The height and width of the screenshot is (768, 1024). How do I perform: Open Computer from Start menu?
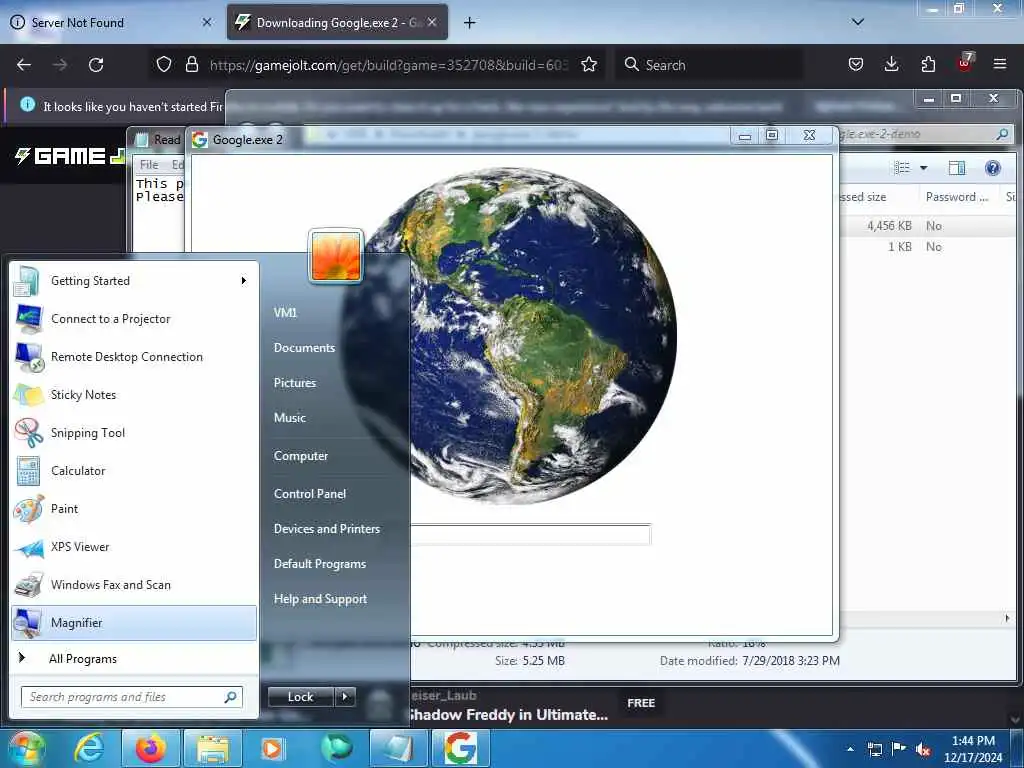pos(300,456)
